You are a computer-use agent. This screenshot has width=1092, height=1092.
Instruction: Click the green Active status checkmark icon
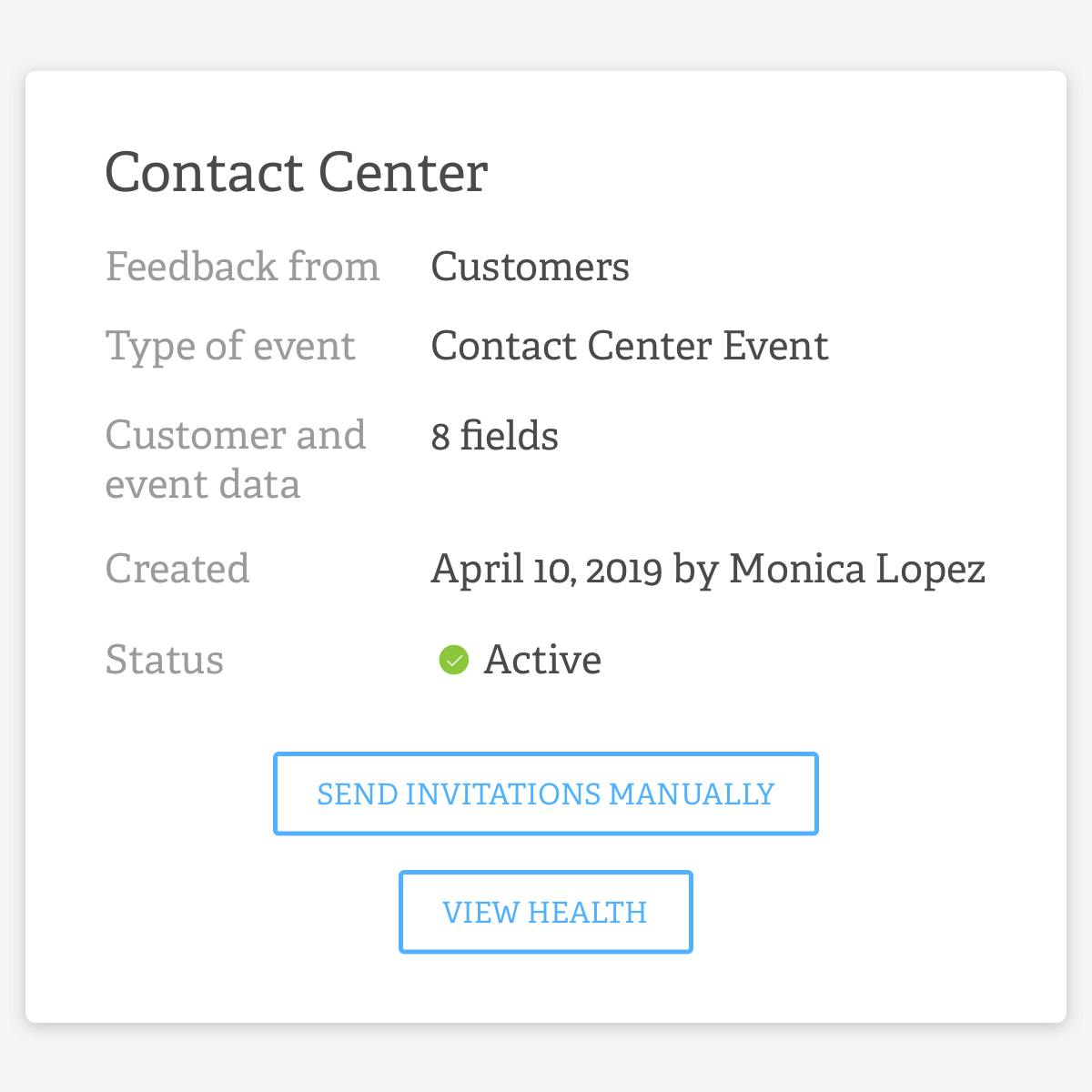coord(453,660)
